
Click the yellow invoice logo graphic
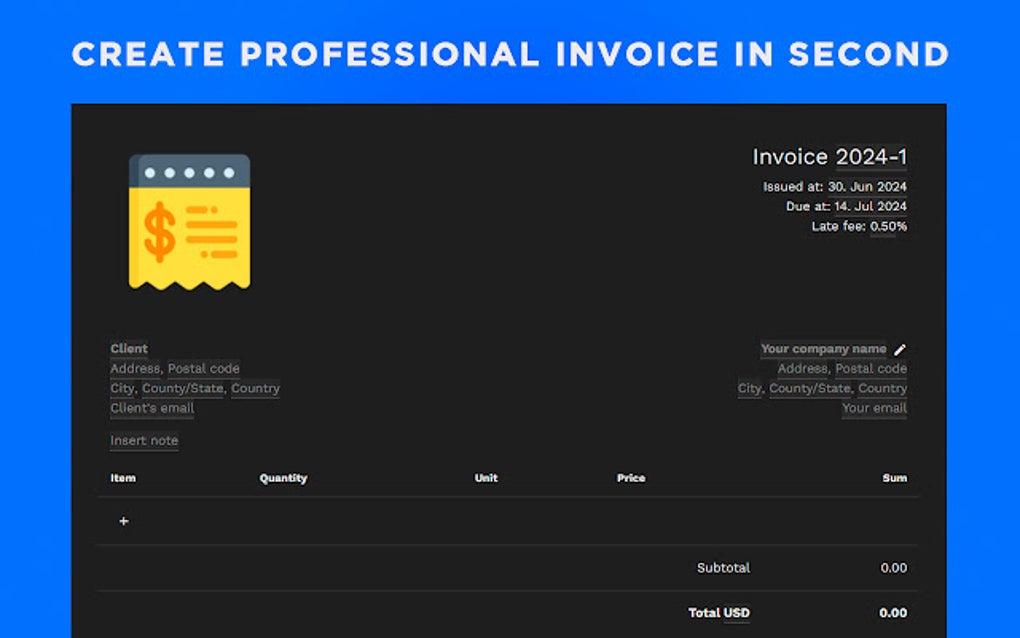tap(188, 222)
